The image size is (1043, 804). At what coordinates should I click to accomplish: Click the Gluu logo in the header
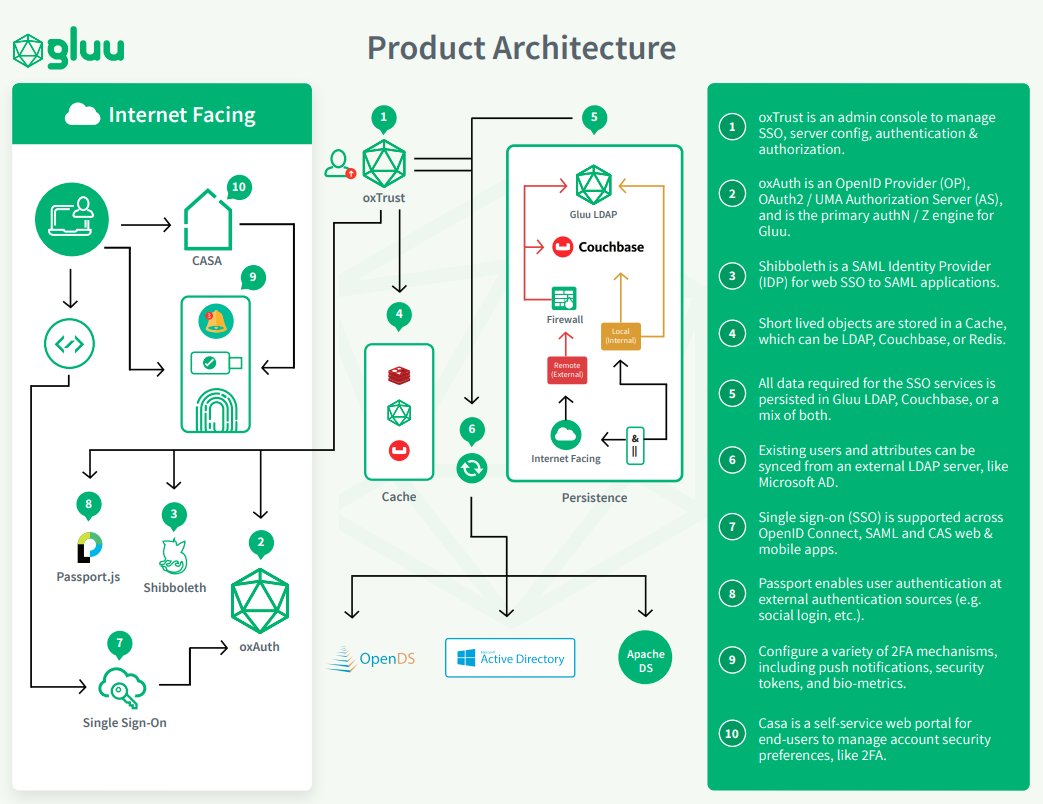[68, 49]
